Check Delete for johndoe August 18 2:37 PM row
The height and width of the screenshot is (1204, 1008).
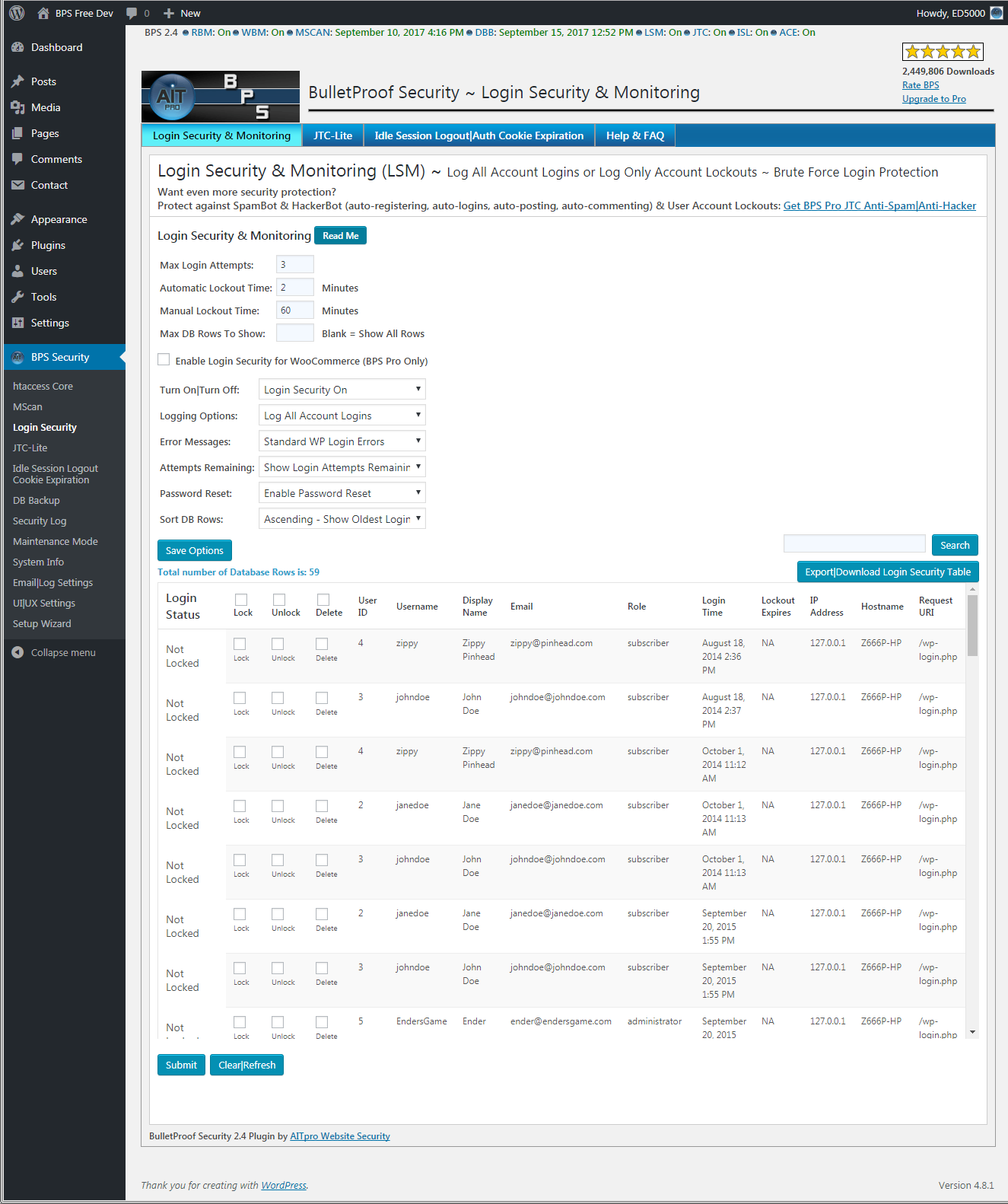pyautogui.click(x=322, y=698)
